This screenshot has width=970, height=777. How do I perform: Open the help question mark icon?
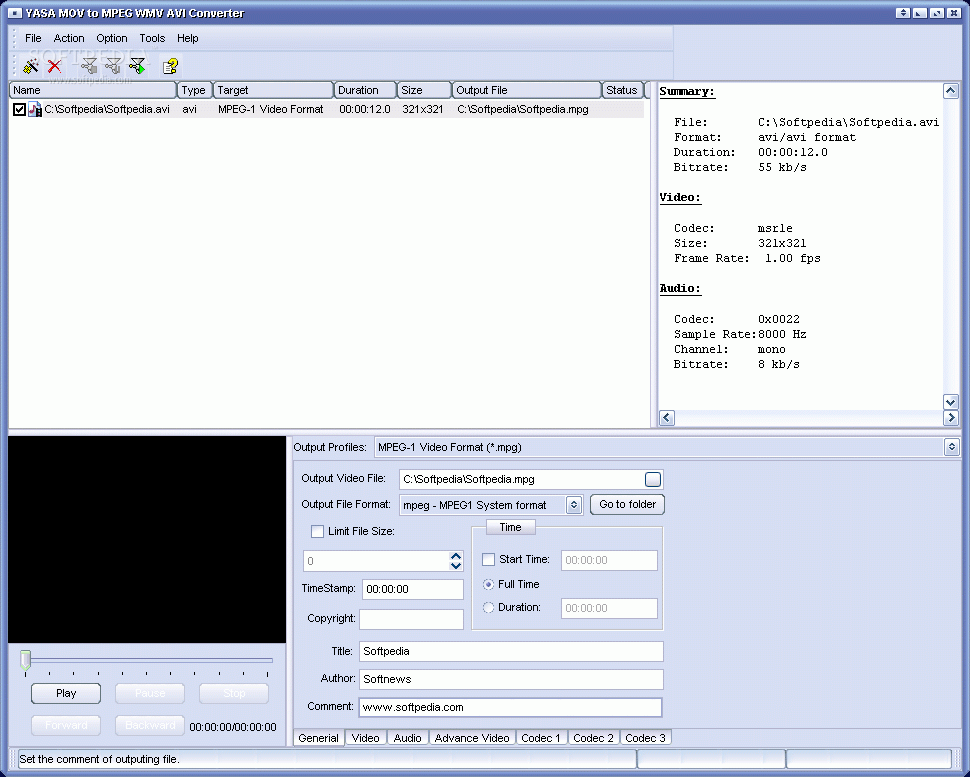[170, 66]
